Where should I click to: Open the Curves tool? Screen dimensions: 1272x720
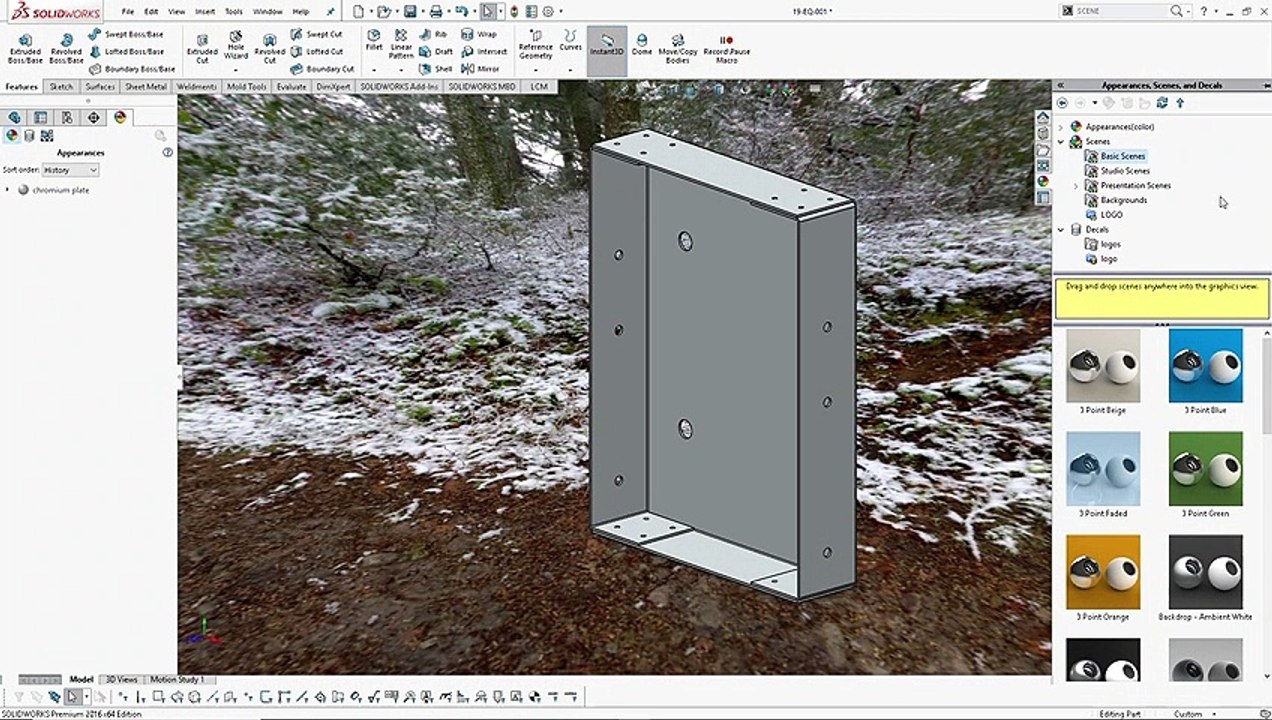[x=570, y=40]
